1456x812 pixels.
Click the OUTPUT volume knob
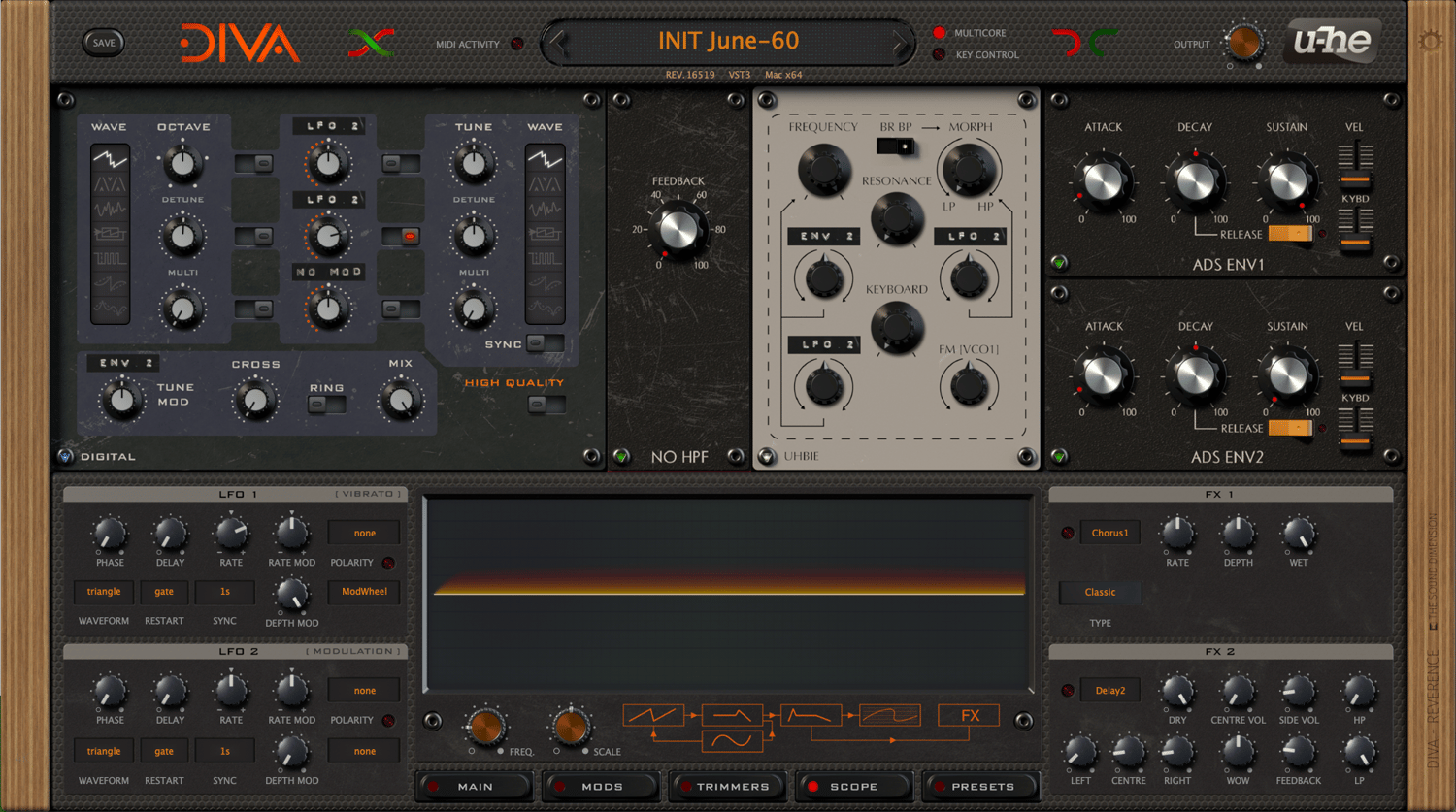1243,43
